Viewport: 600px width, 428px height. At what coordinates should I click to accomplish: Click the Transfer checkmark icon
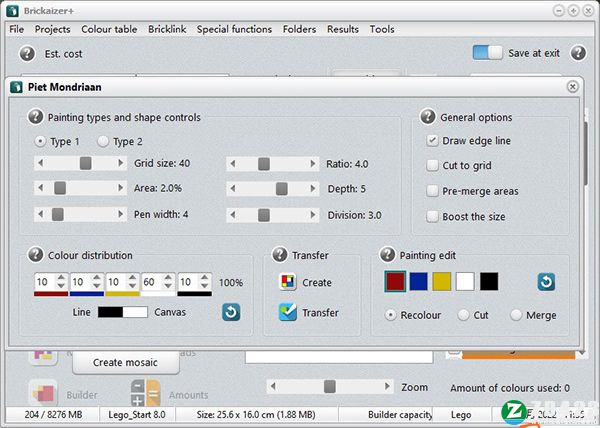pyautogui.click(x=288, y=312)
